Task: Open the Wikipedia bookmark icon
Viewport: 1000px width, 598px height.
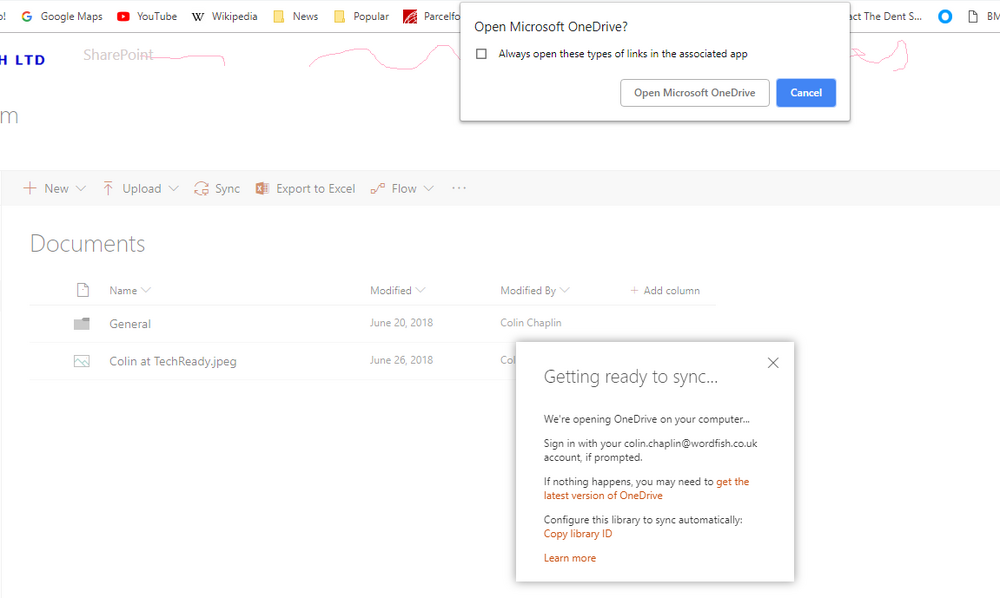Action: [x=198, y=17]
